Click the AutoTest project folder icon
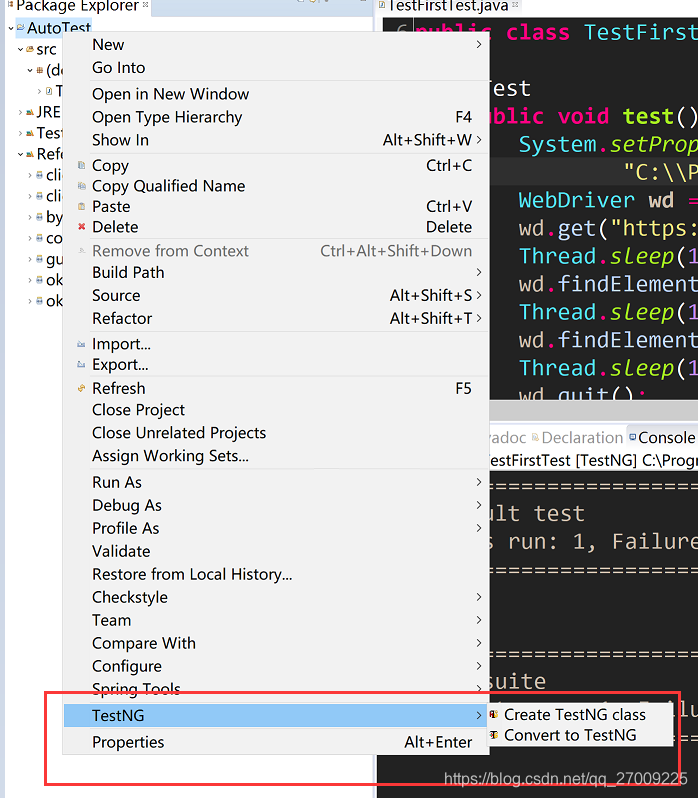This screenshot has height=798, width=698. [x=20, y=27]
